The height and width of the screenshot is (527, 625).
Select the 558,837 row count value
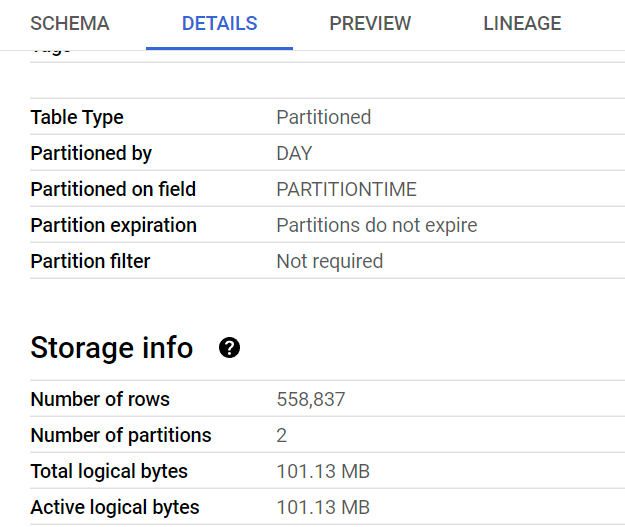(x=310, y=399)
